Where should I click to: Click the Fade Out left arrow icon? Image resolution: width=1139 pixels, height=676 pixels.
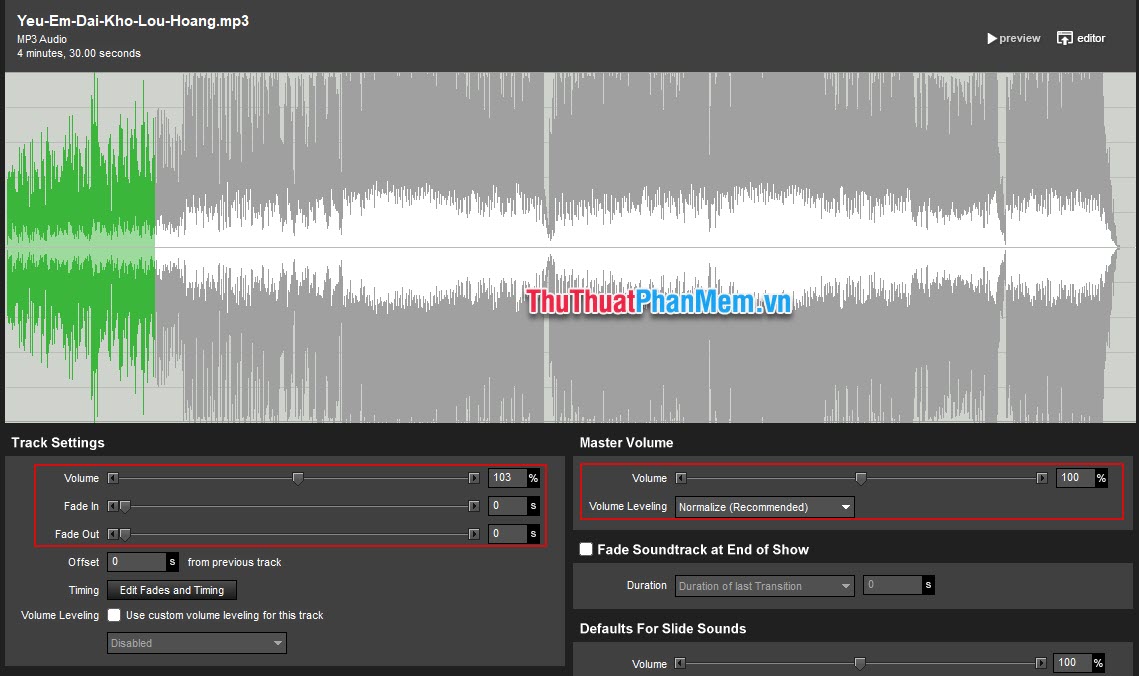[x=113, y=534]
